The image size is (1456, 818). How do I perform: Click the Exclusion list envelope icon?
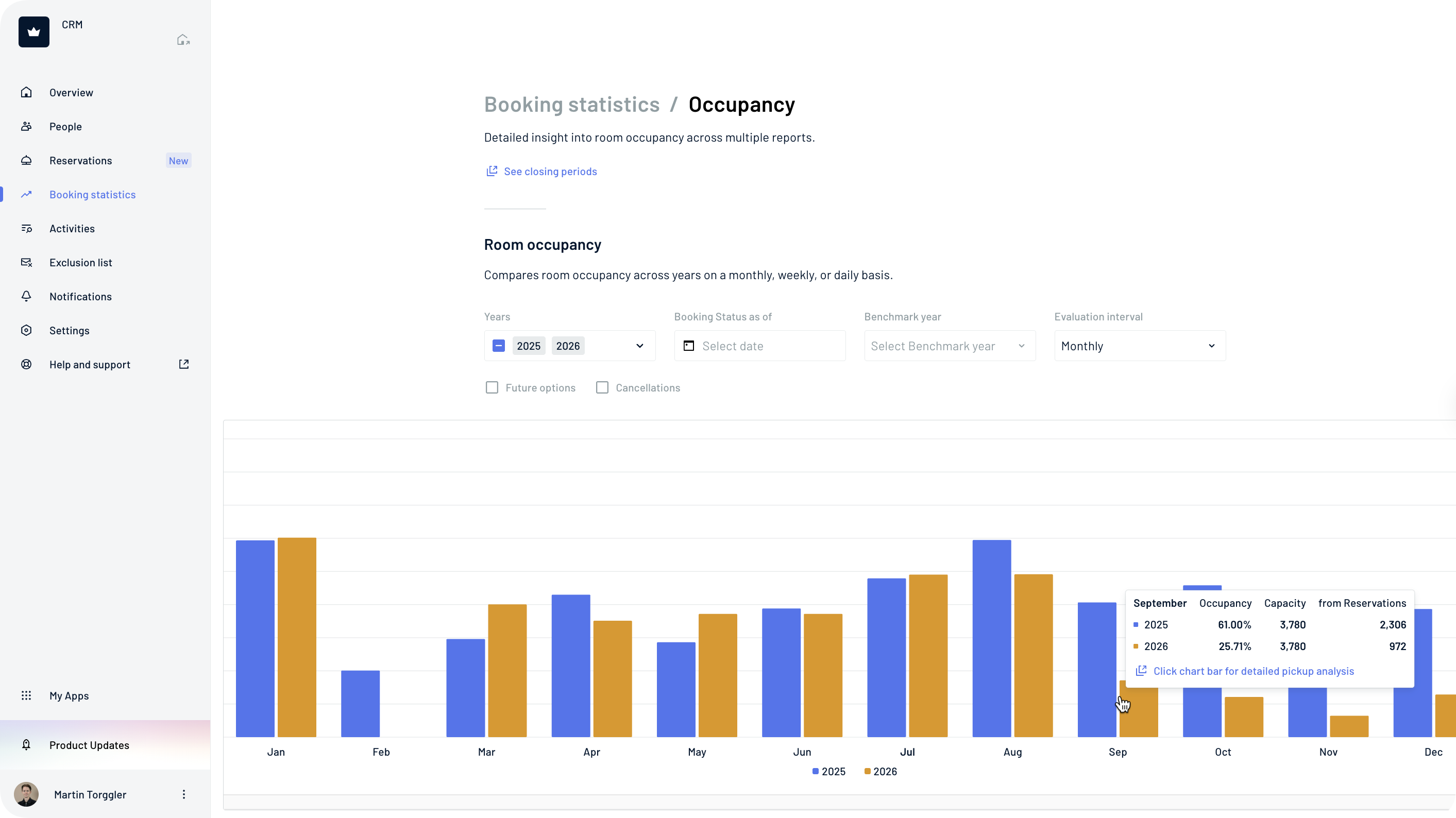(x=26, y=262)
